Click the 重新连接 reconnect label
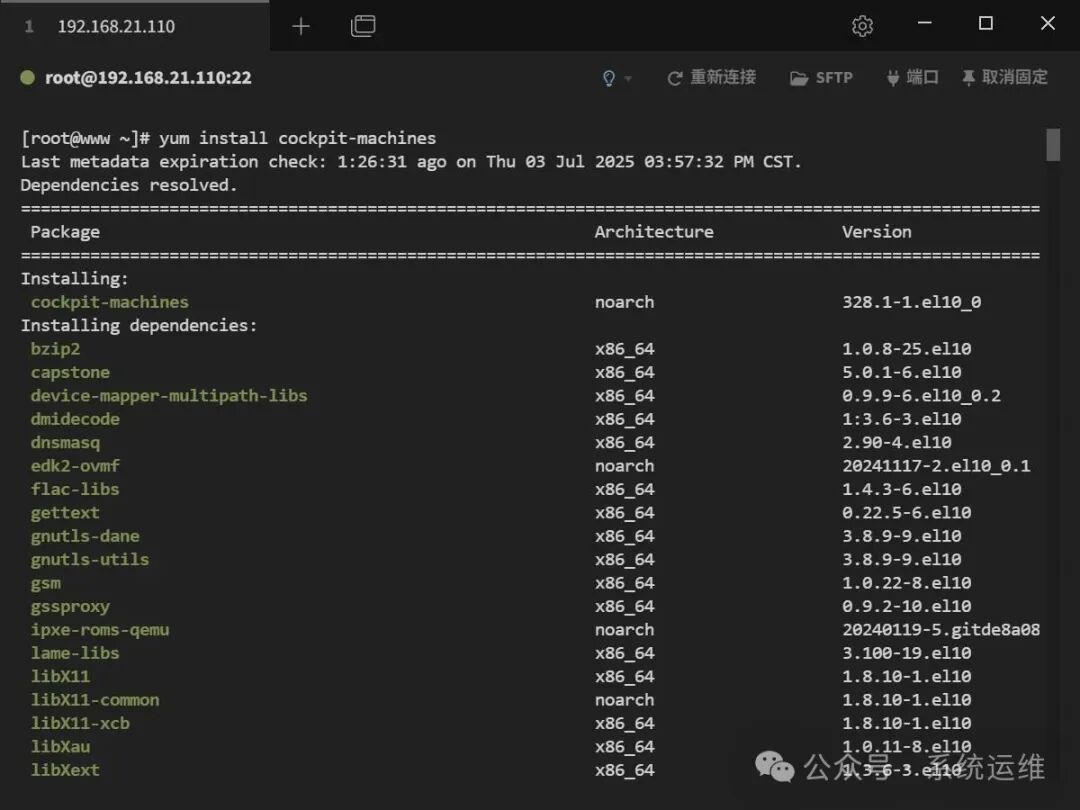1080x810 pixels. point(722,77)
